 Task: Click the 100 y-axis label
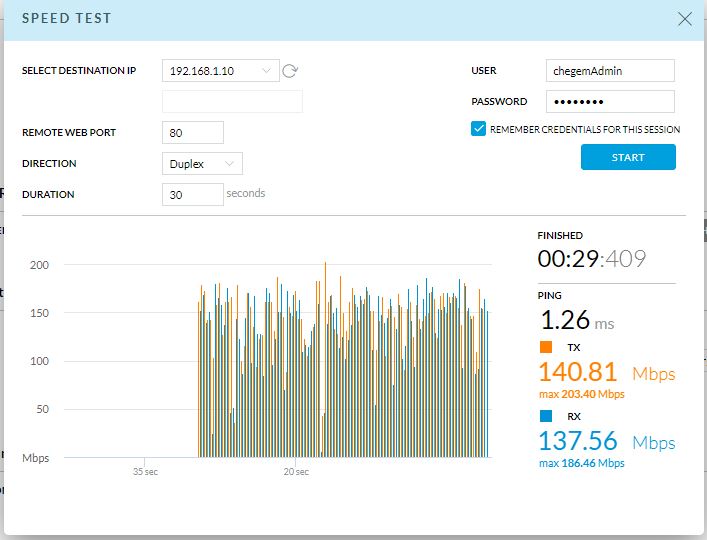39,361
